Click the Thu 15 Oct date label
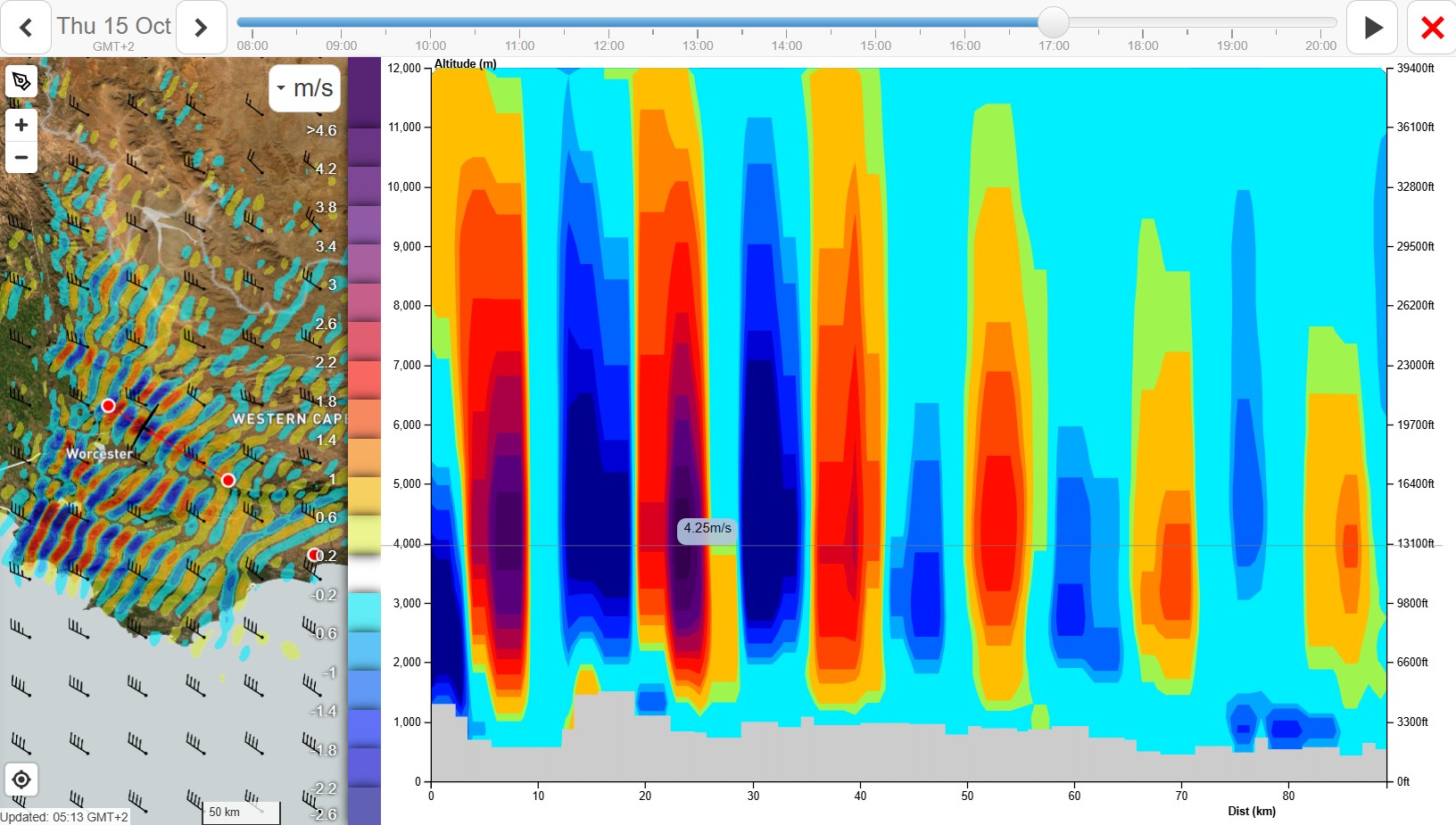 [113, 26]
